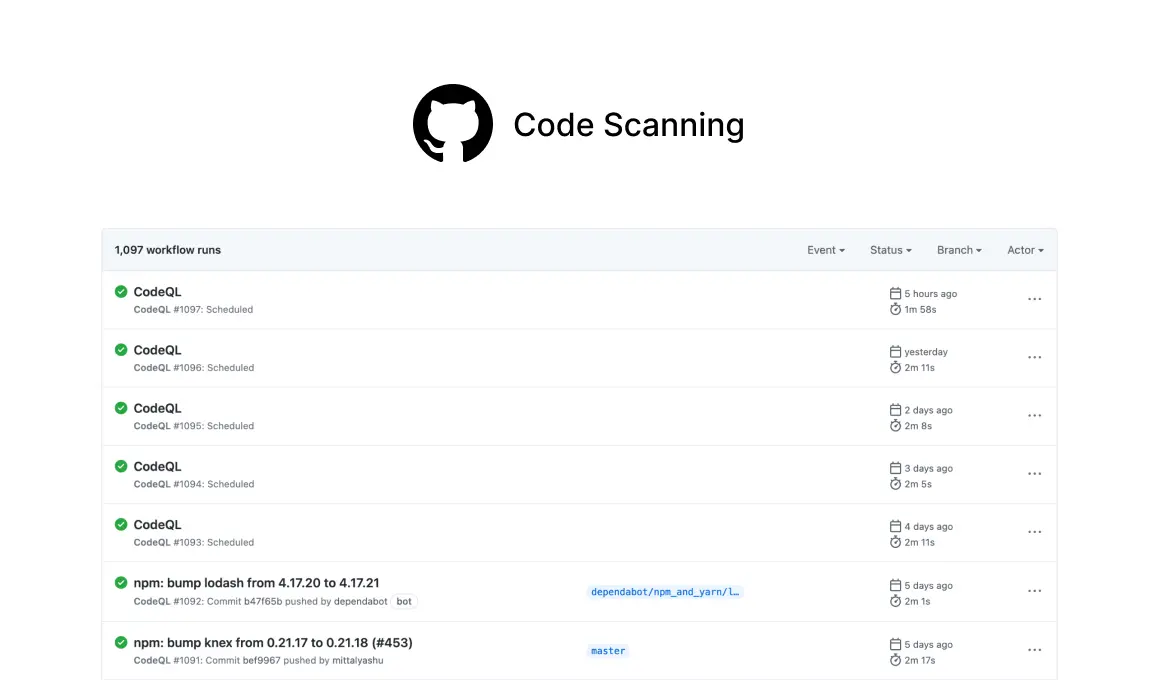Screen dimensions: 1160x680
Task: Open the kebab menu for CodeQL #1093
Action: pos(1034,532)
